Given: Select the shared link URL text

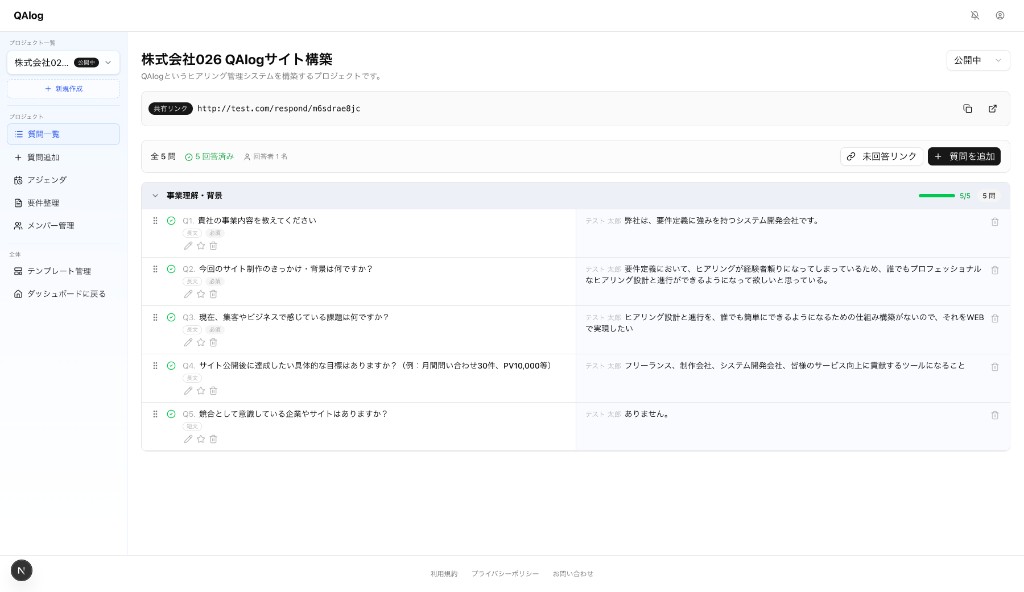Looking at the screenshot, I should (278, 109).
